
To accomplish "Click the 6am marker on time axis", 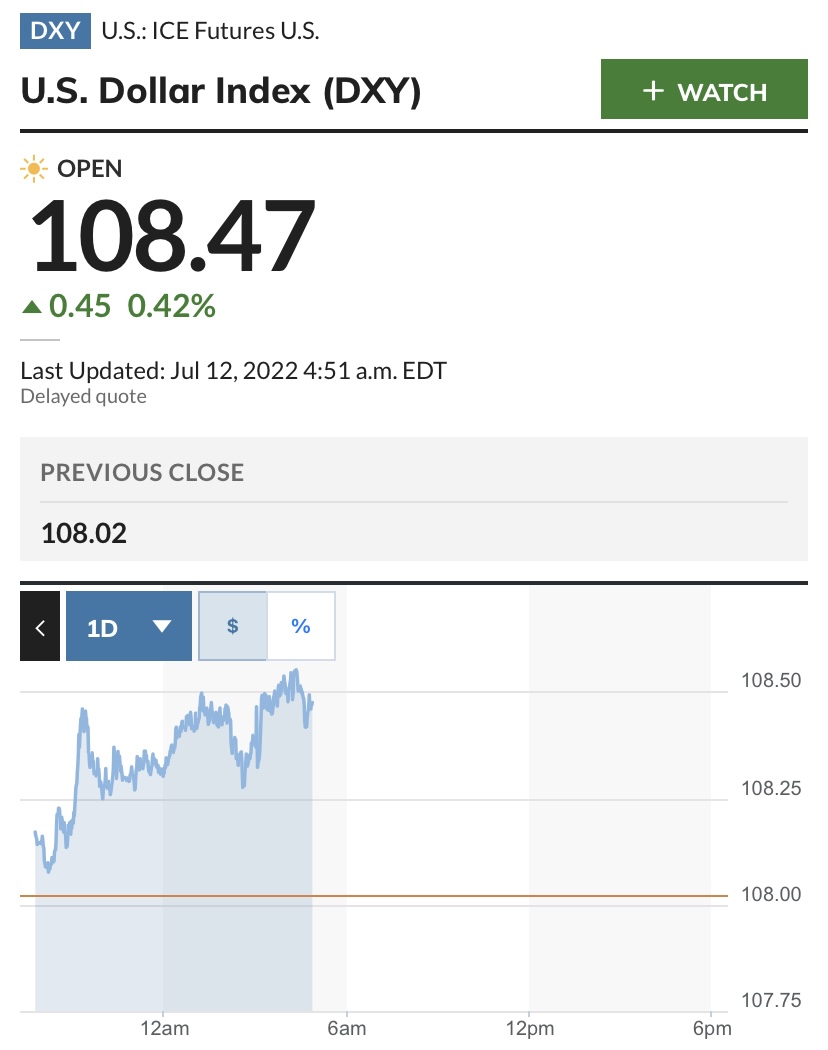I will pyautogui.click(x=346, y=1028).
